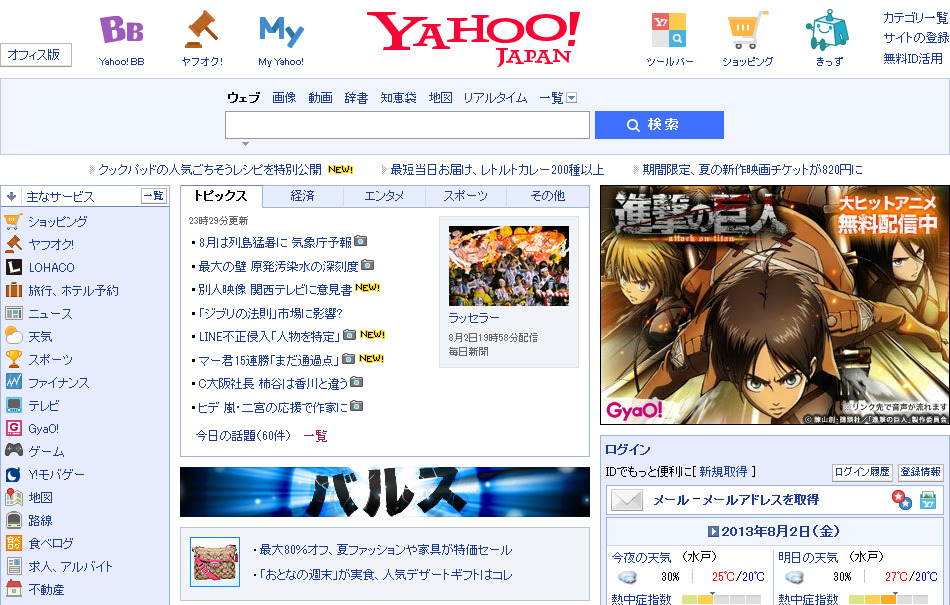Open the ショッピング cart icon in header
Screen dimensions: 950x605
tap(747, 30)
